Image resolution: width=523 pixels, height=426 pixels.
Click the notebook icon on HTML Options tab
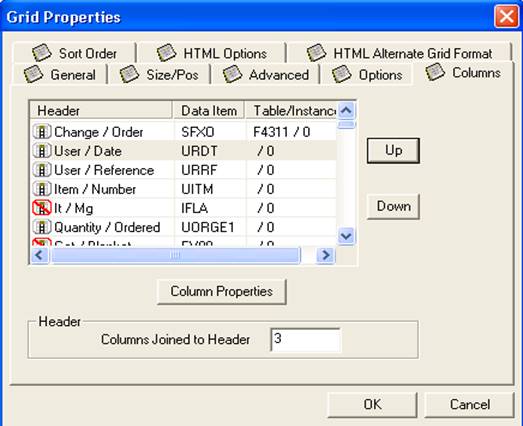166,53
